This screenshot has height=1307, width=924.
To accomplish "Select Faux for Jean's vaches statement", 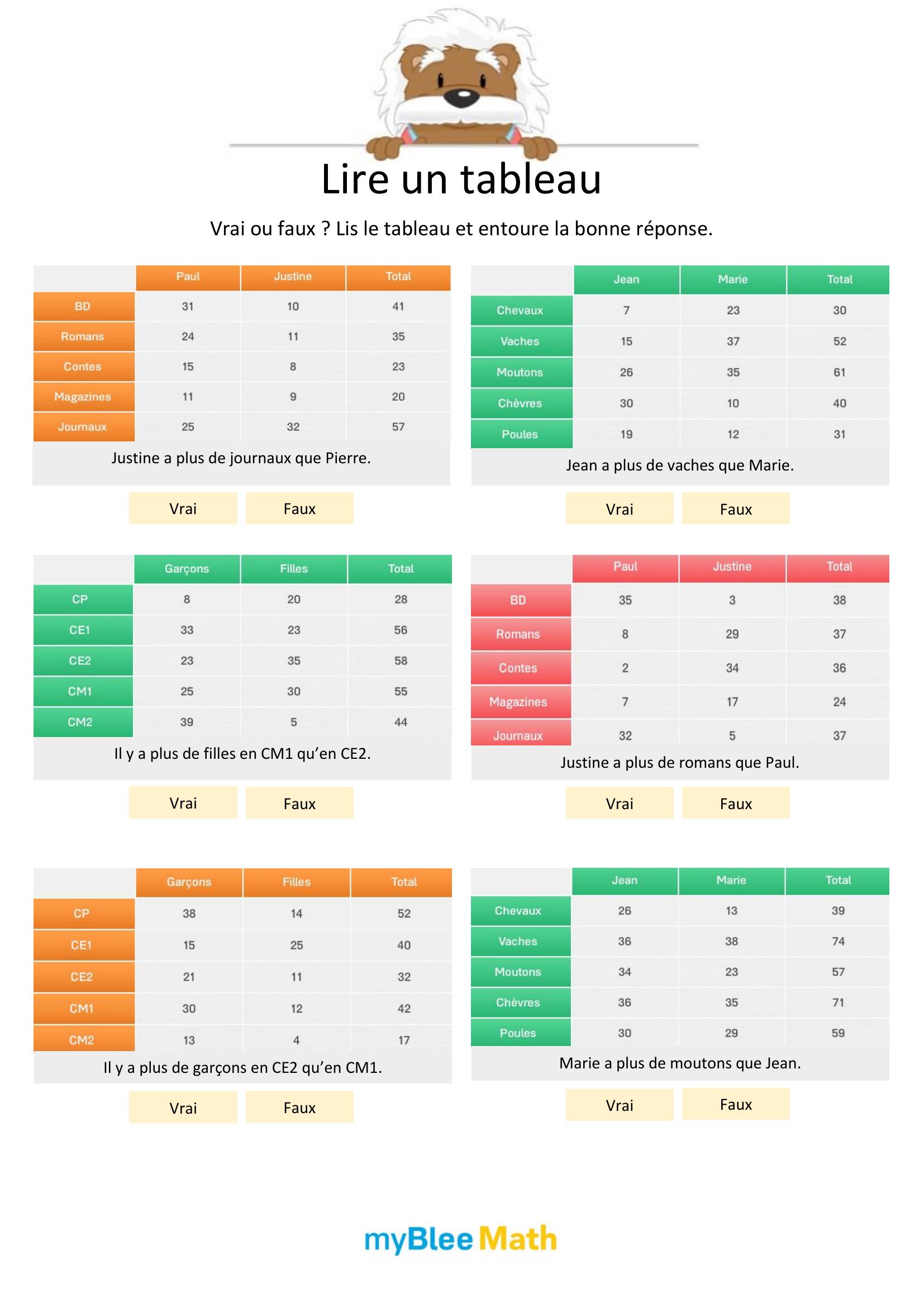I will click(x=736, y=509).
